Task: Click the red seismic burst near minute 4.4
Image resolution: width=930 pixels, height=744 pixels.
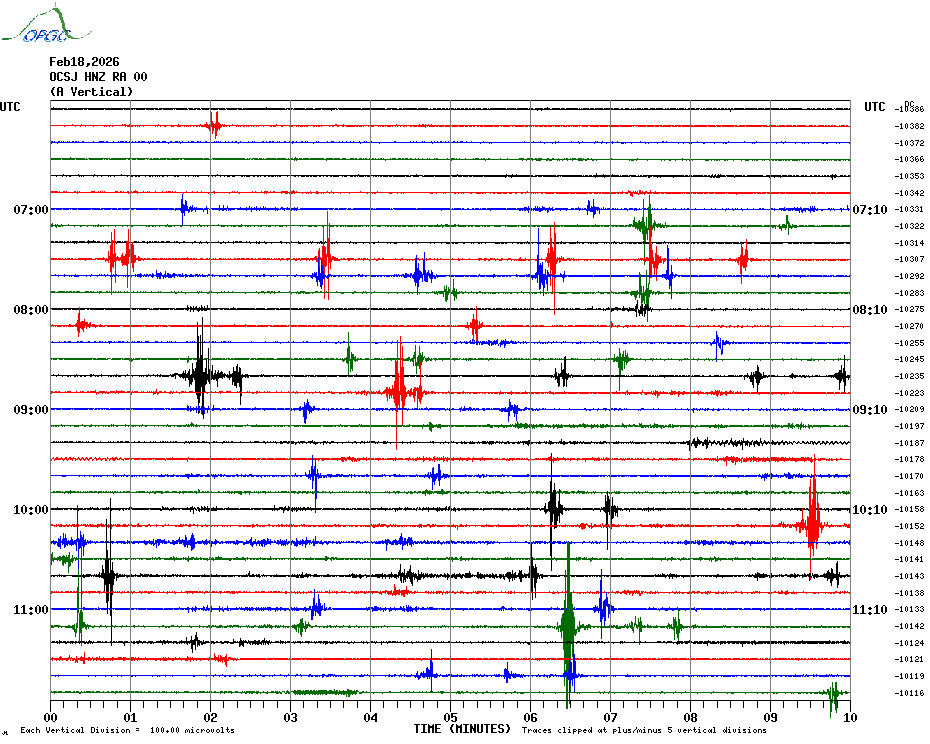Action: click(x=399, y=392)
